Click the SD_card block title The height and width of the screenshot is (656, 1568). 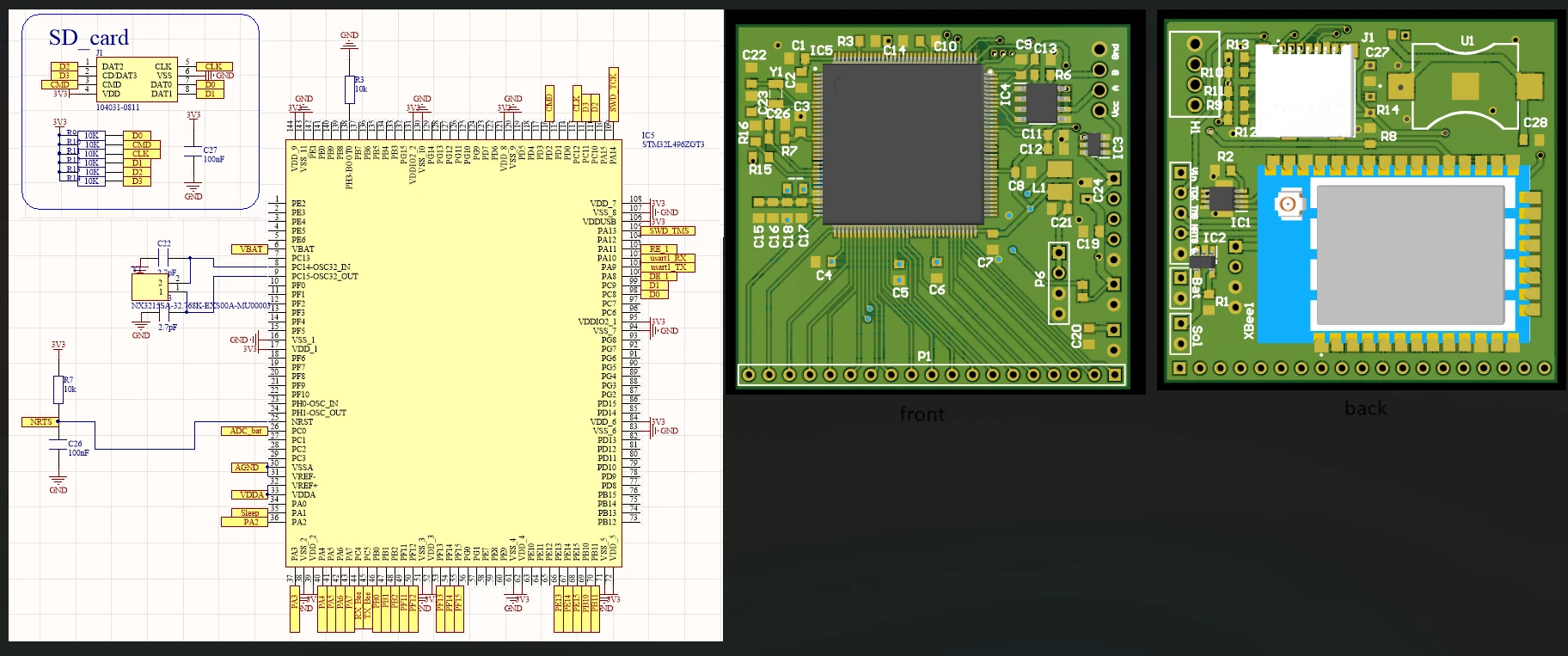click(x=89, y=38)
